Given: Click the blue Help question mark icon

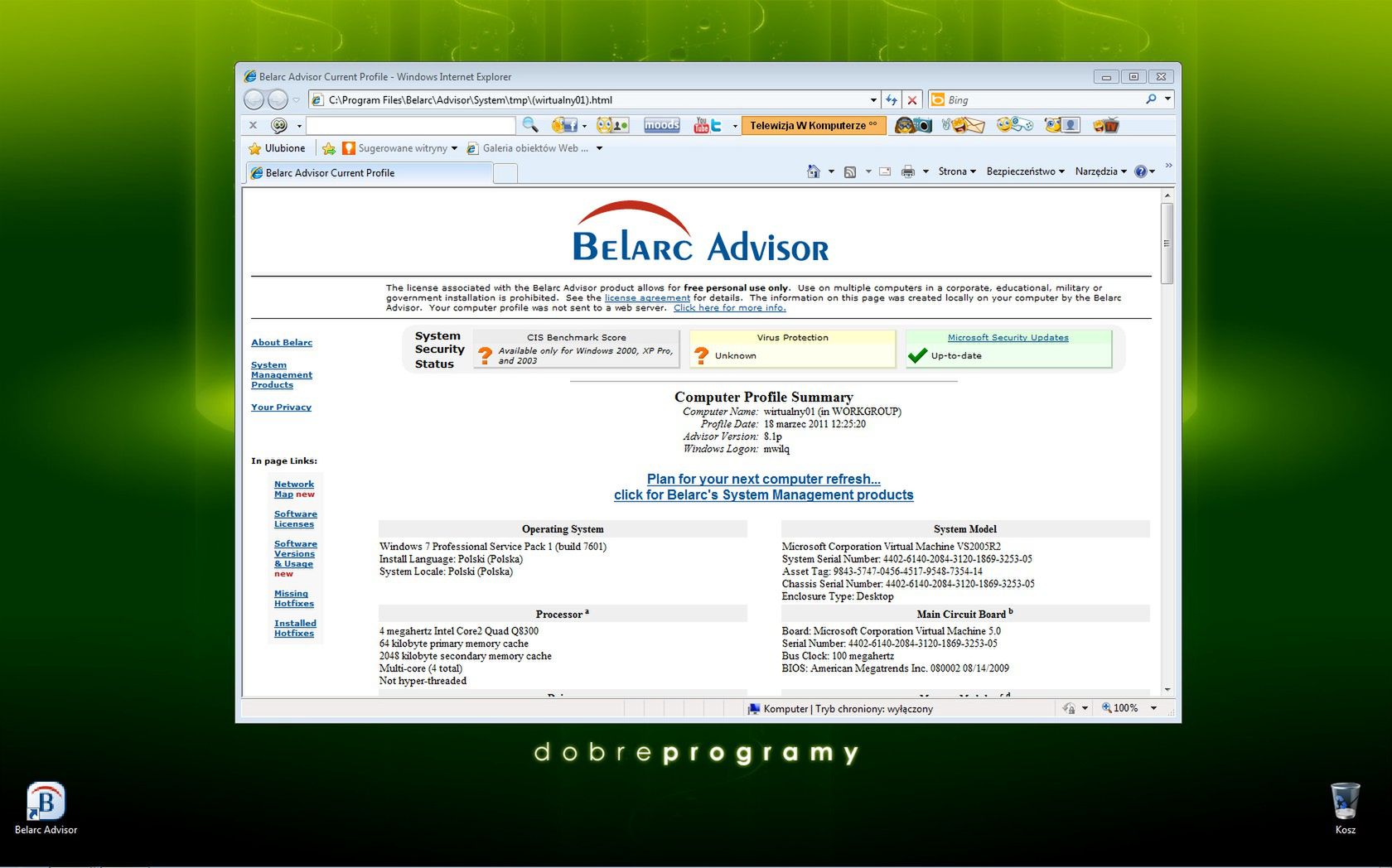Looking at the screenshot, I should coord(1142,171).
